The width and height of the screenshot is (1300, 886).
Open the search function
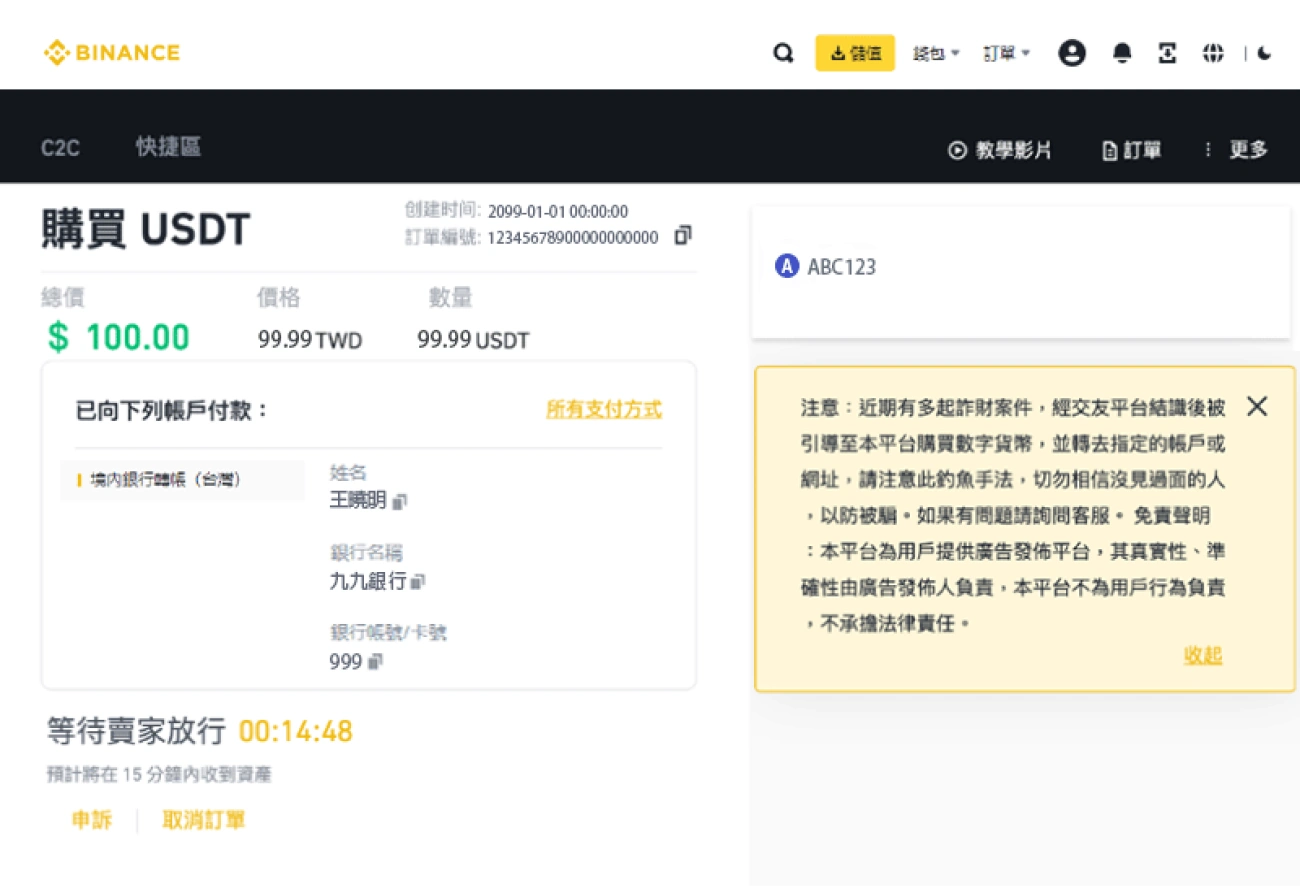point(784,53)
